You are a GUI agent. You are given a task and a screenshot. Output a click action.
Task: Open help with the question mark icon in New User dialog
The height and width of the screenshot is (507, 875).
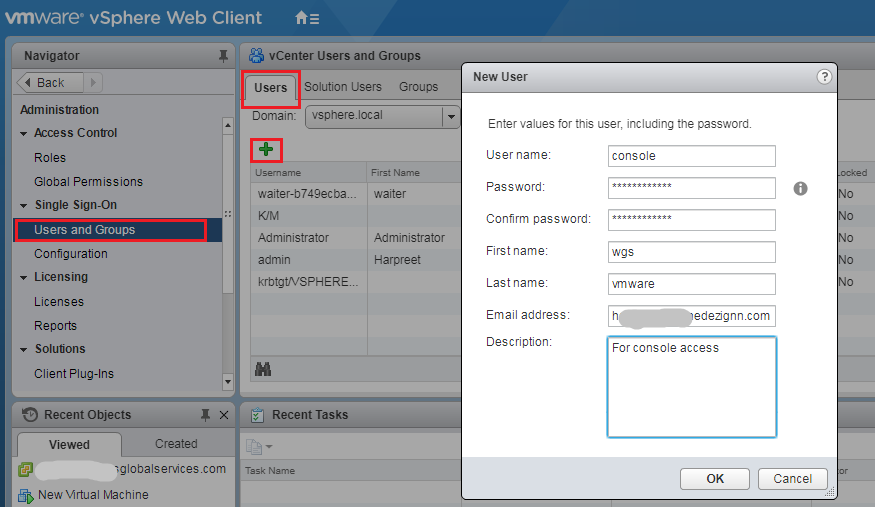(x=824, y=77)
